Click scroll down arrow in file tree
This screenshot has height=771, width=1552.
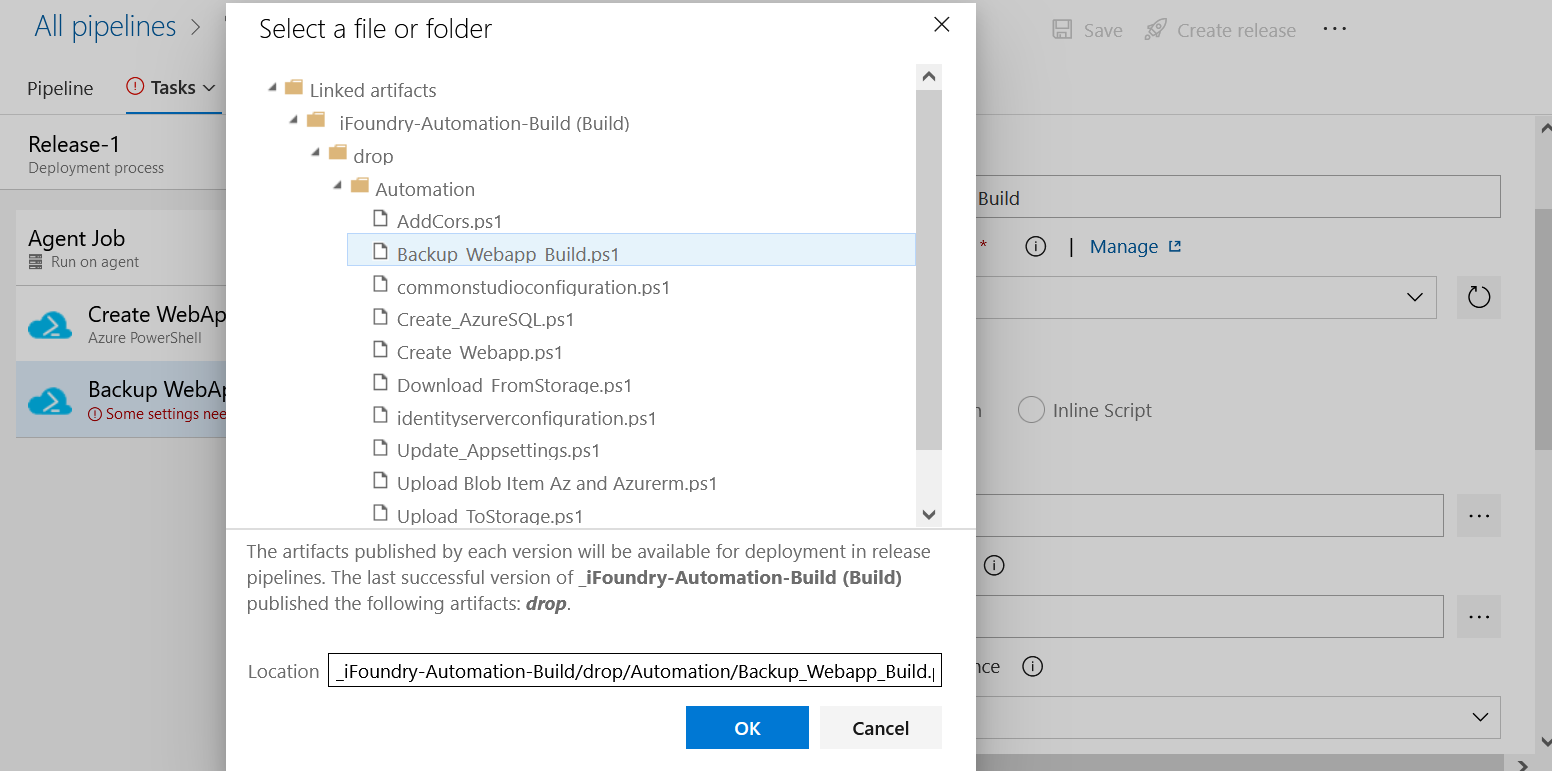pos(929,514)
